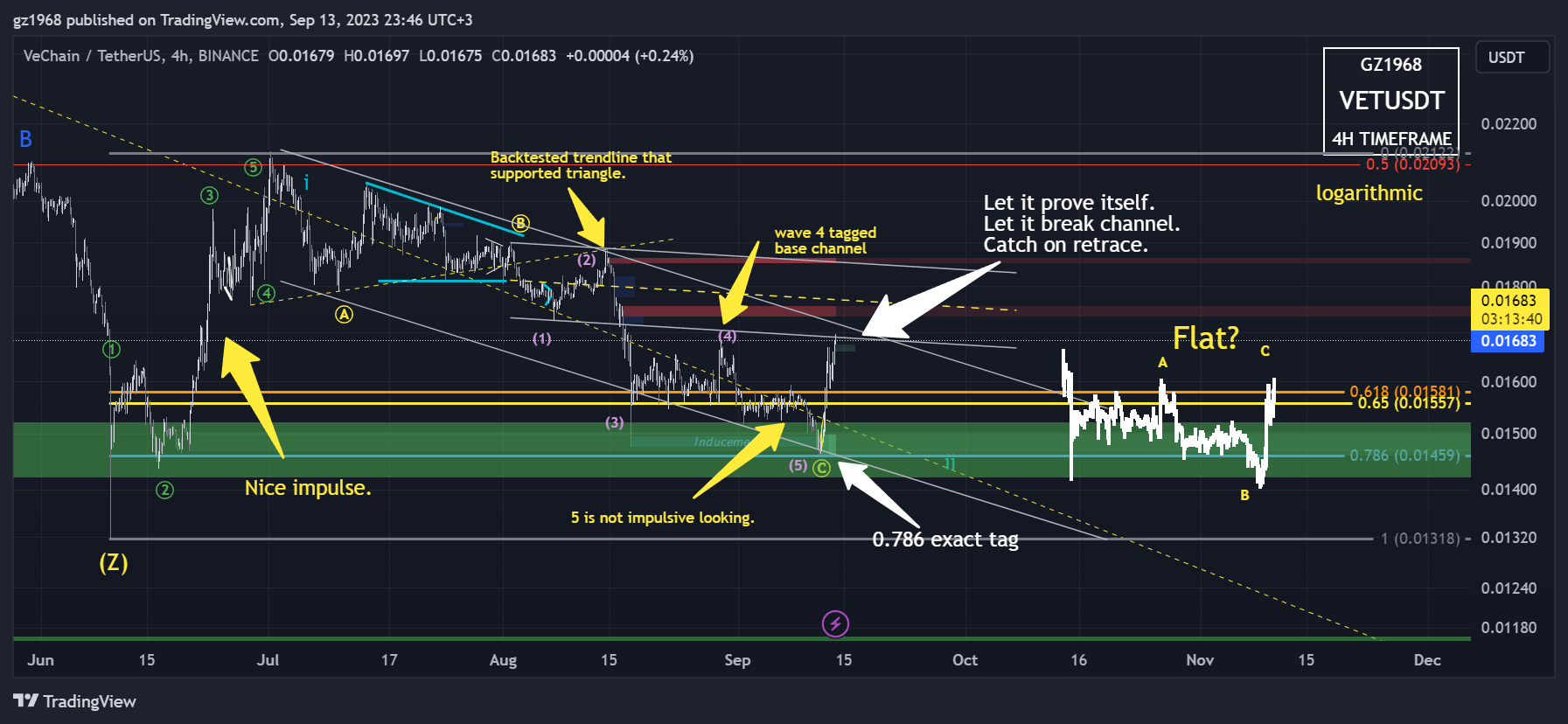Click the 0.01180 price axis value
The height and width of the screenshot is (724, 1568).
[1509, 628]
